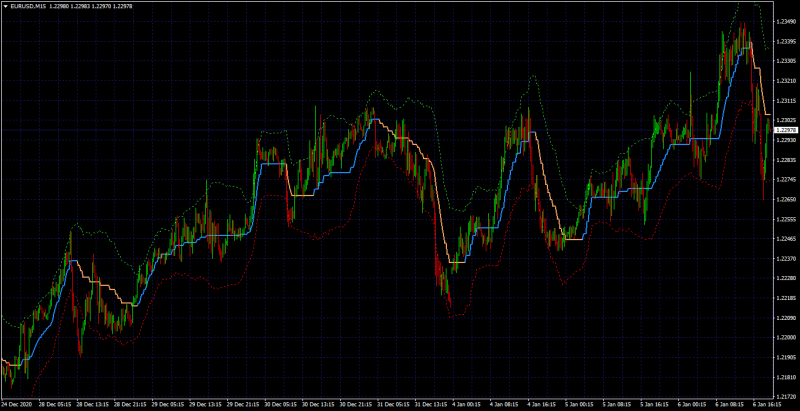800x411 pixels.
Task: Select the 28 Dec 13:15 time label
Action: [92, 403]
